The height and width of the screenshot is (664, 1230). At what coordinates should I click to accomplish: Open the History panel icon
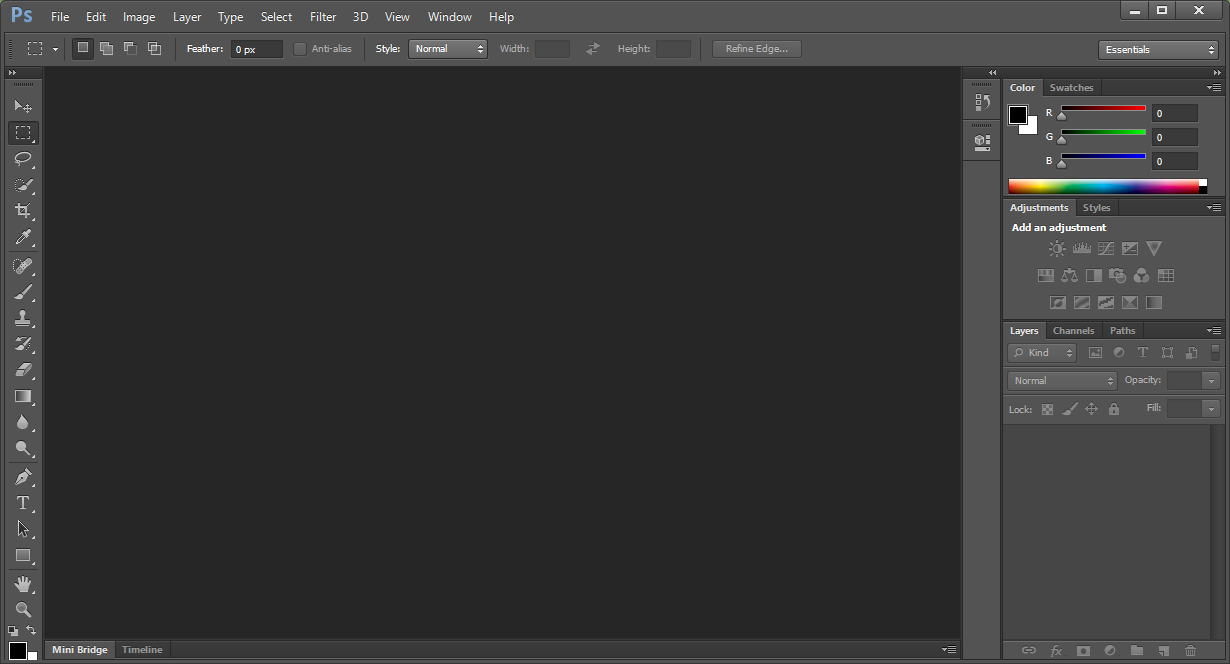982,102
